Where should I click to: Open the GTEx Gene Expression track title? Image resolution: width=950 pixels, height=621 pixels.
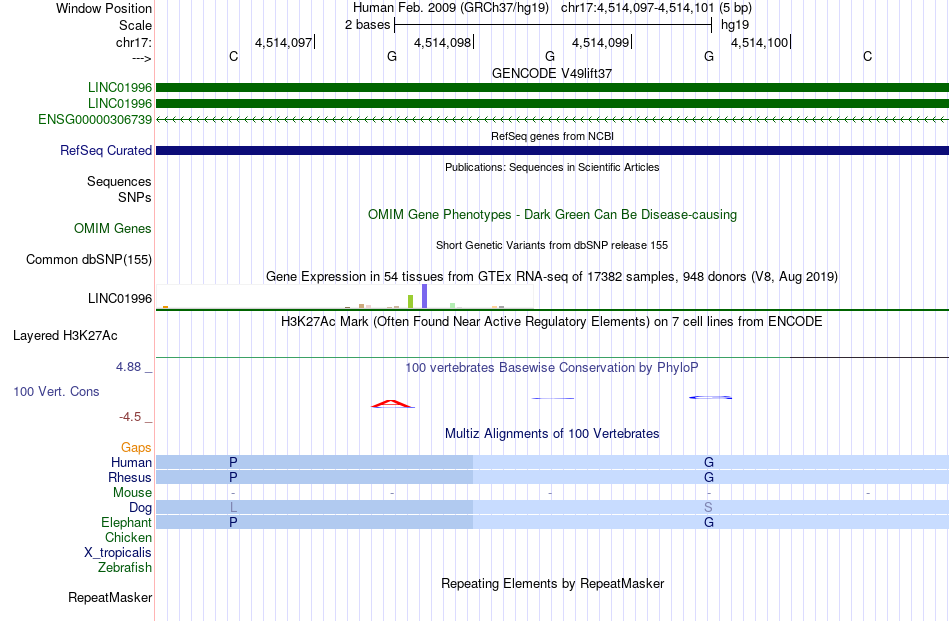coord(552,277)
